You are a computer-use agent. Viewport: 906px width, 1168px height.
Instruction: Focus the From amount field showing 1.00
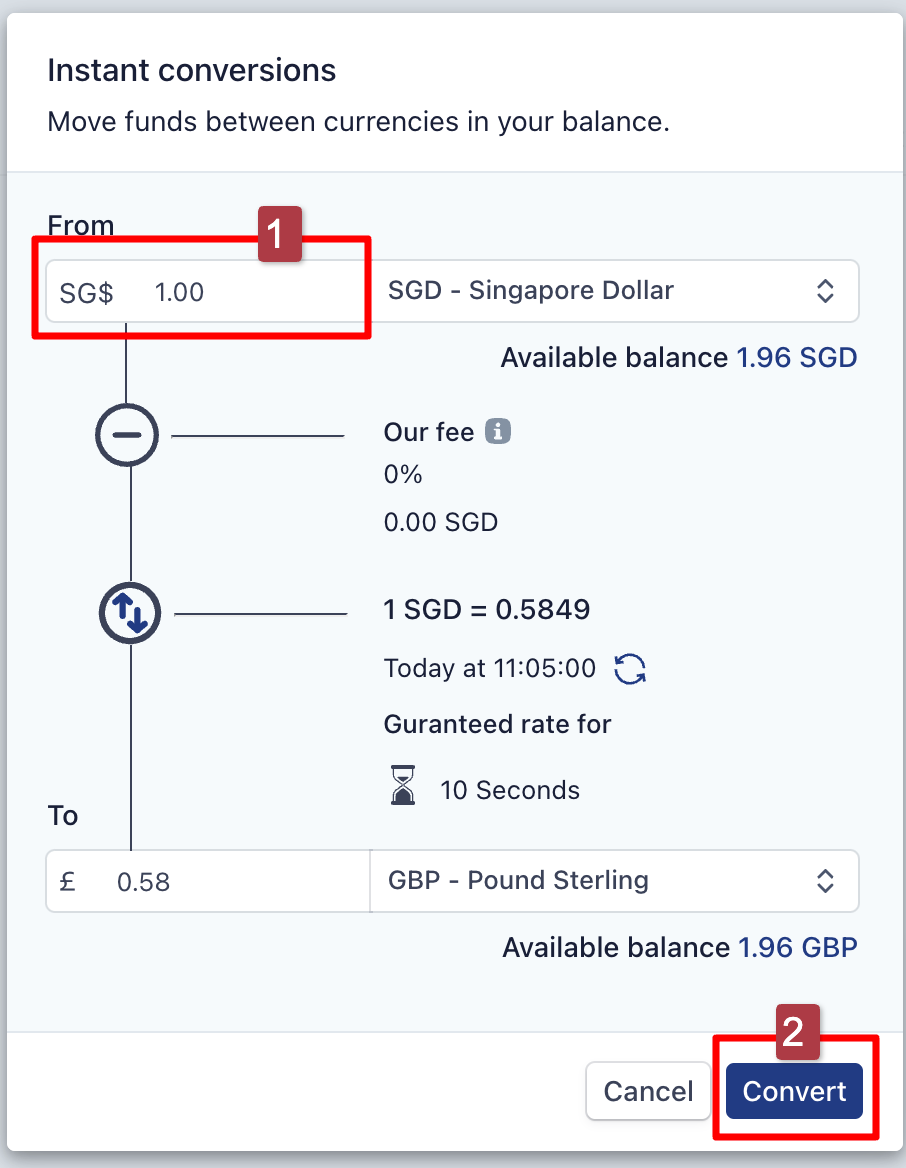click(230, 292)
